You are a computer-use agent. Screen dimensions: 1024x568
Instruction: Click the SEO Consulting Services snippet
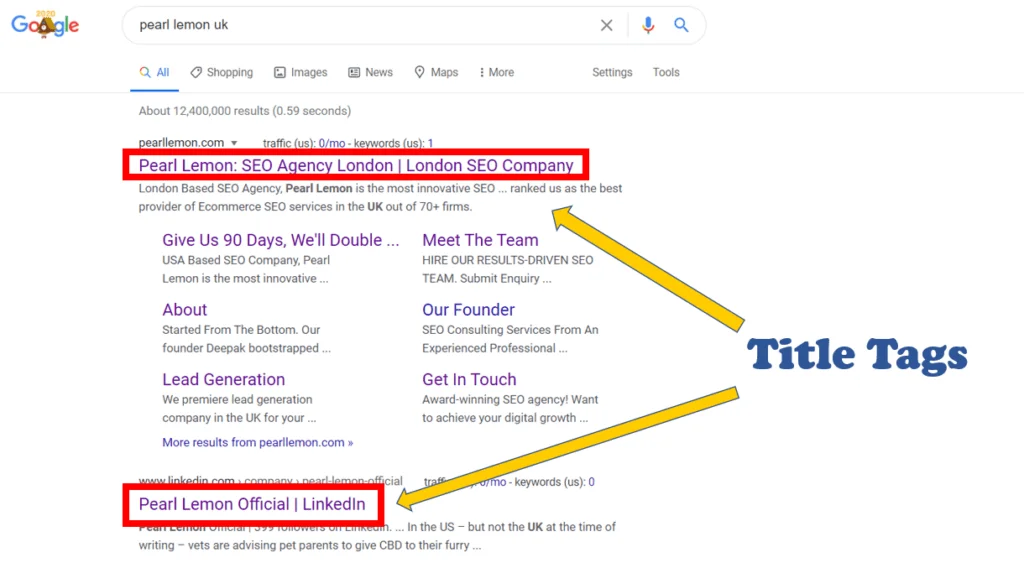pos(510,339)
